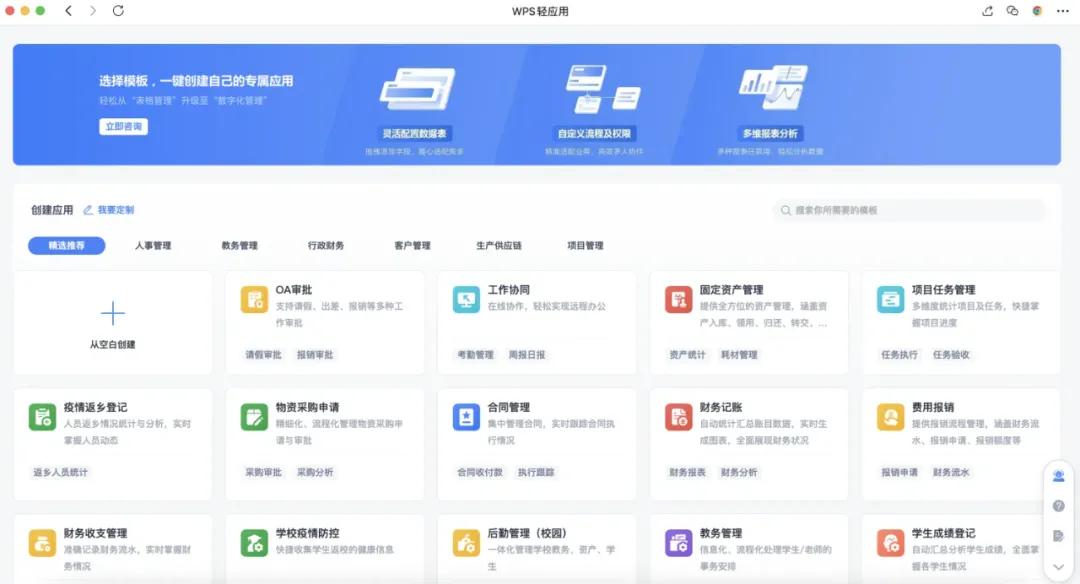Click the 自定义流程及权限 banner label
The width and height of the screenshot is (1080, 584).
[x=594, y=134]
